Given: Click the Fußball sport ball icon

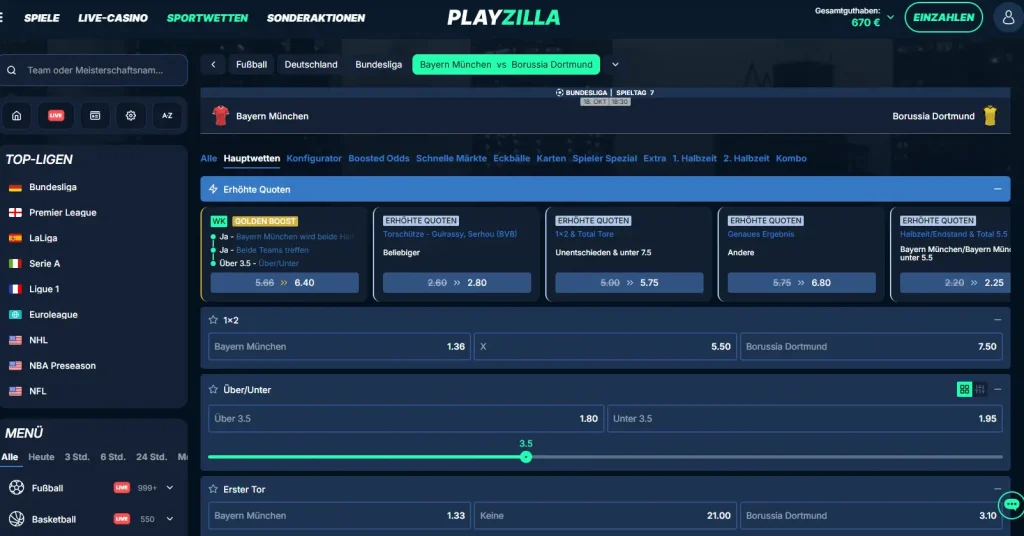Looking at the screenshot, I should [x=16, y=488].
